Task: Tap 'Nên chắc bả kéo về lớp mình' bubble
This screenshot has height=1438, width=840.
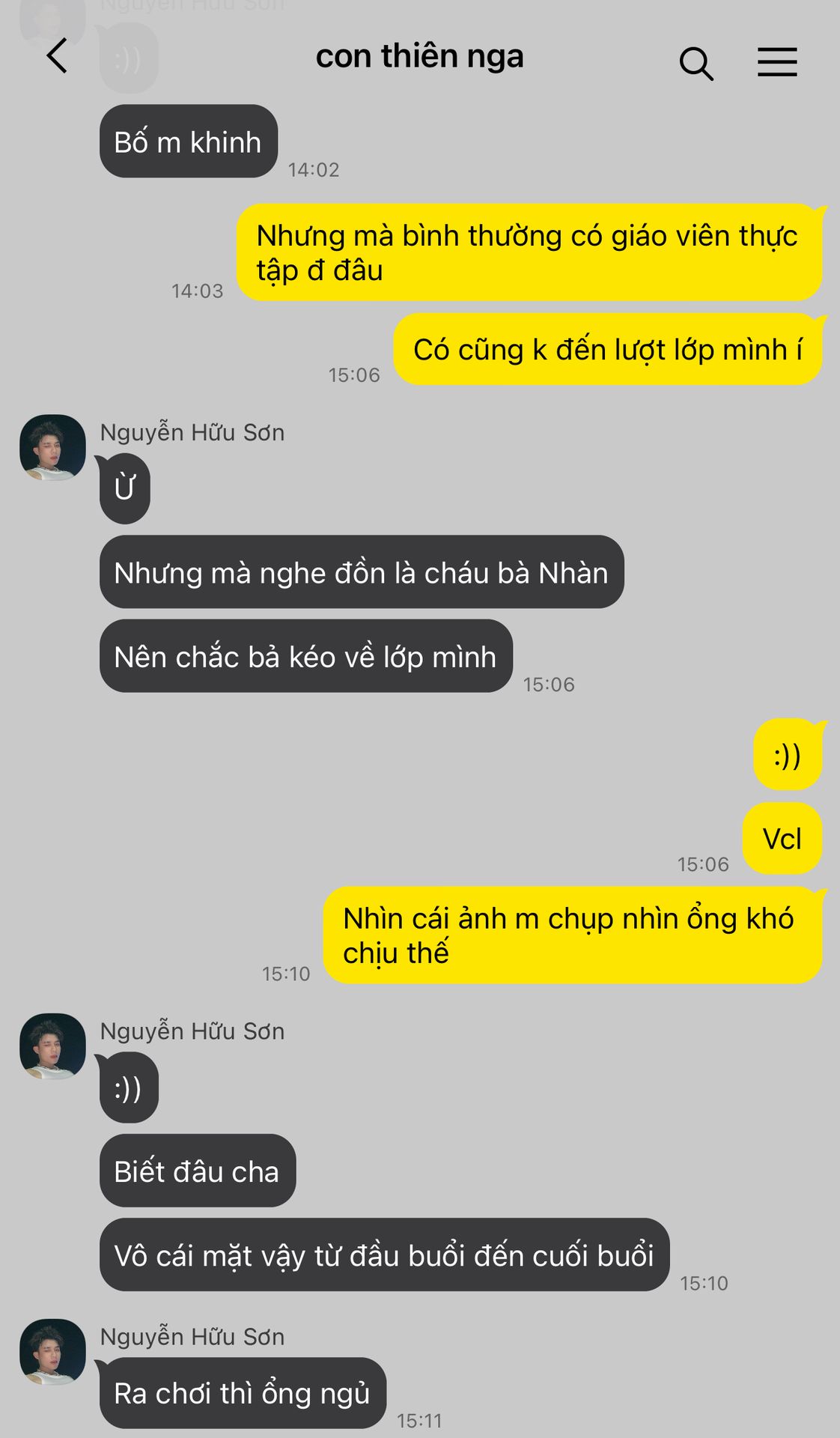Action: [305, 656]
